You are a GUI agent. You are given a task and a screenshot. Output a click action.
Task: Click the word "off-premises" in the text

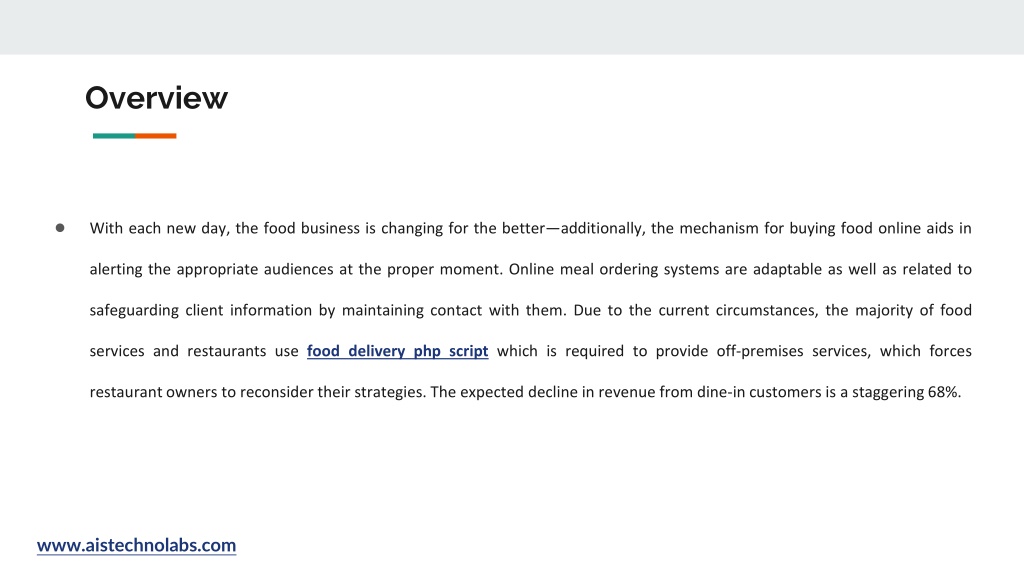click(760, 351)
